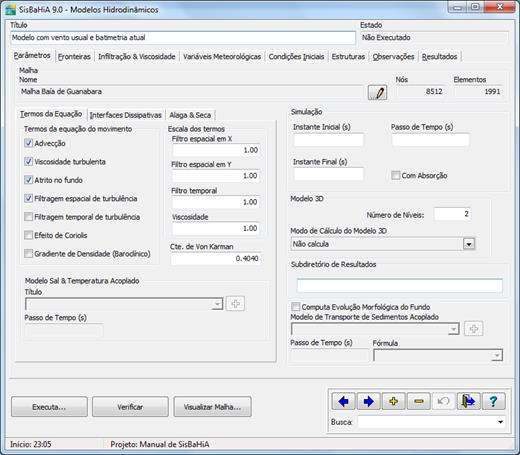Image resolution: width=520 pixels, height=455 pixels.
Task: Open the Sal & Temperatura Título dropdown
Action: pyautogui.click(x=217, y=304)
